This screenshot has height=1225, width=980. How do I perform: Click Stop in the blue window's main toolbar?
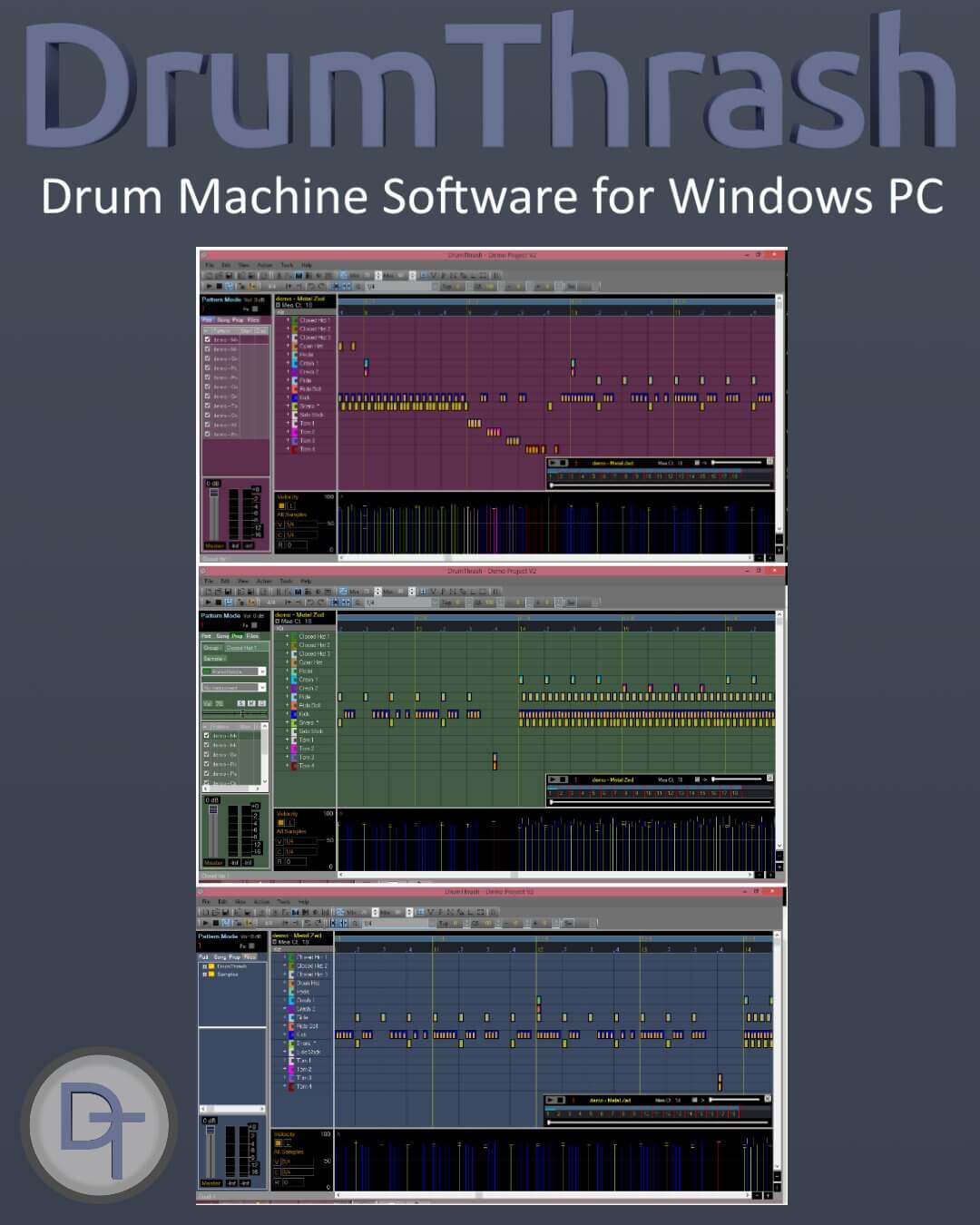tap(216, 923)
